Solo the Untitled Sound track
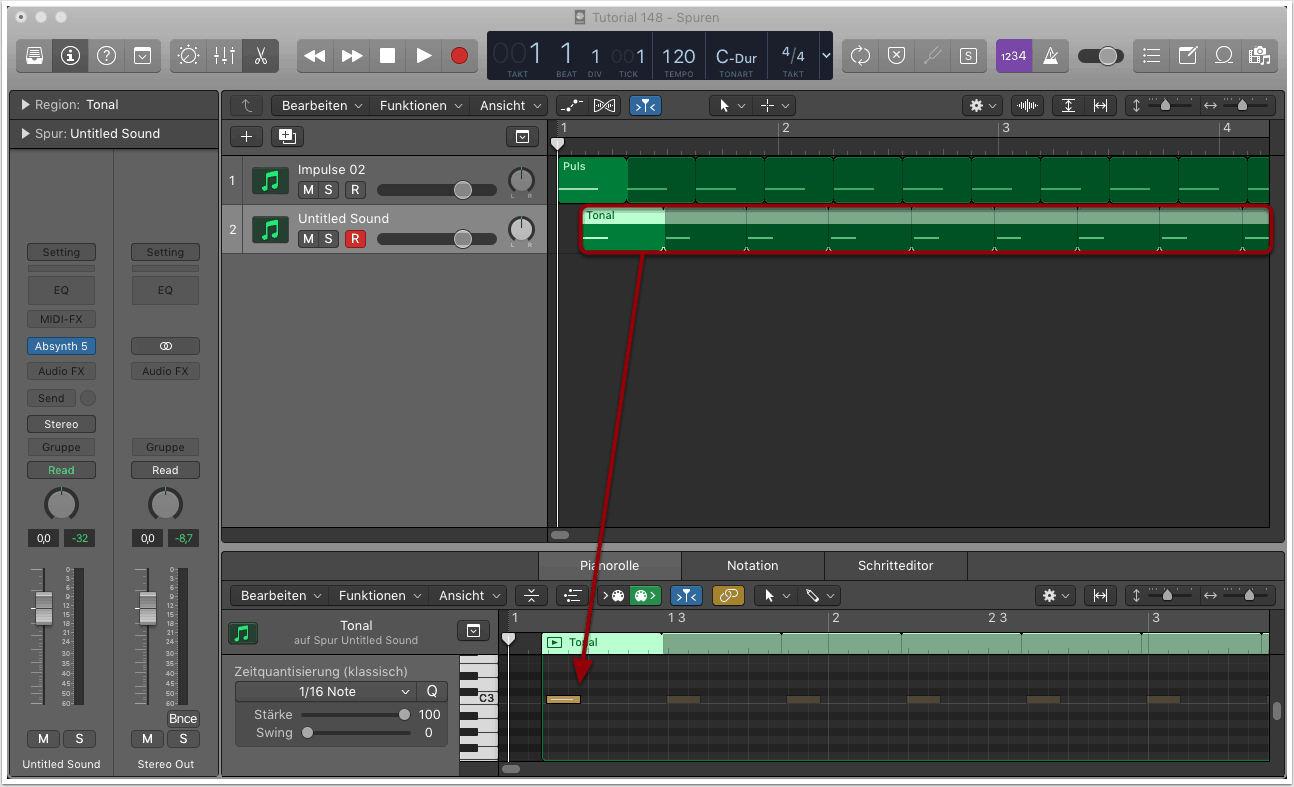Screen dimensions: 1294x787 click(x=329, y=239)
